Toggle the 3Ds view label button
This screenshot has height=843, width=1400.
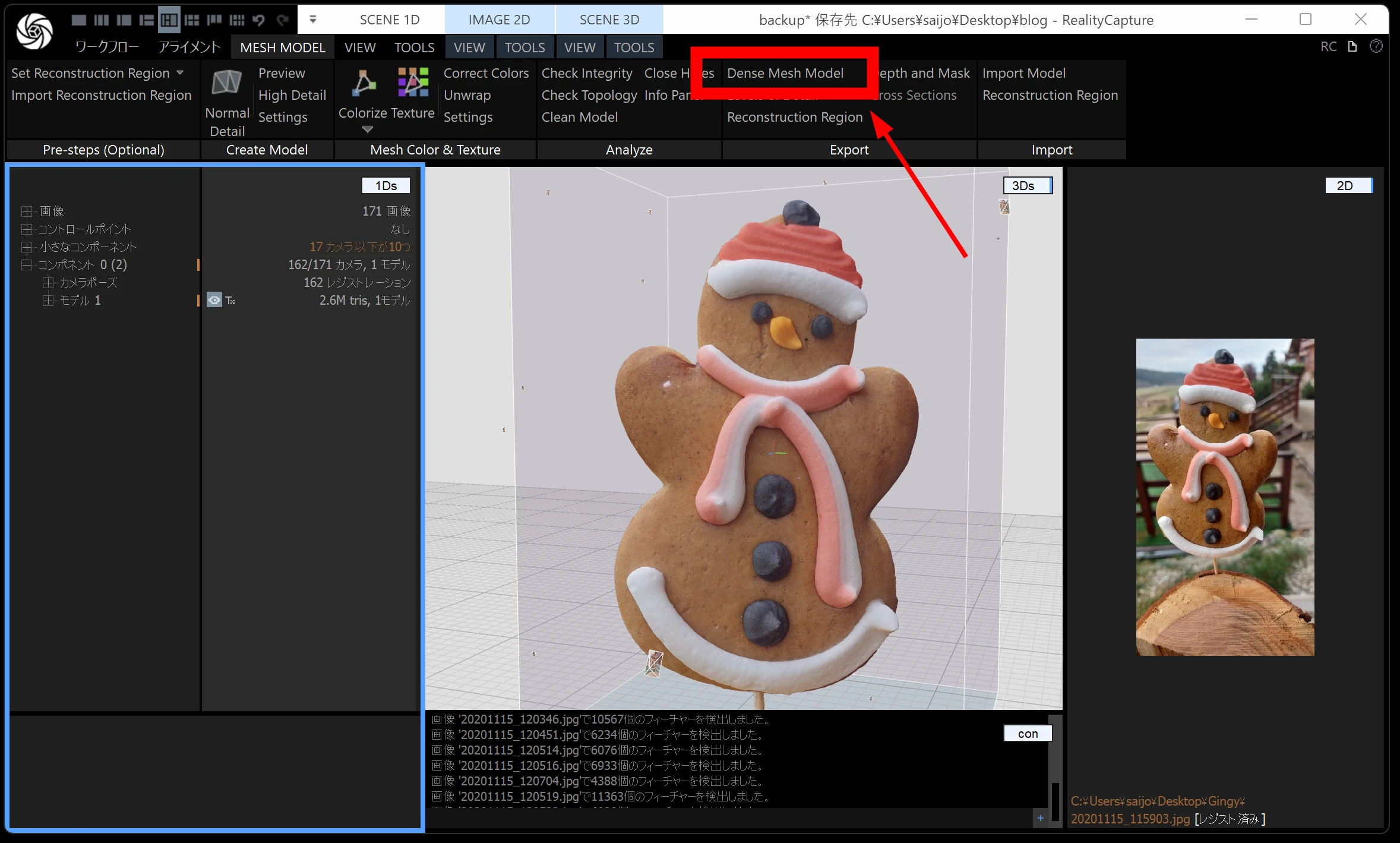coord(1027,185)
